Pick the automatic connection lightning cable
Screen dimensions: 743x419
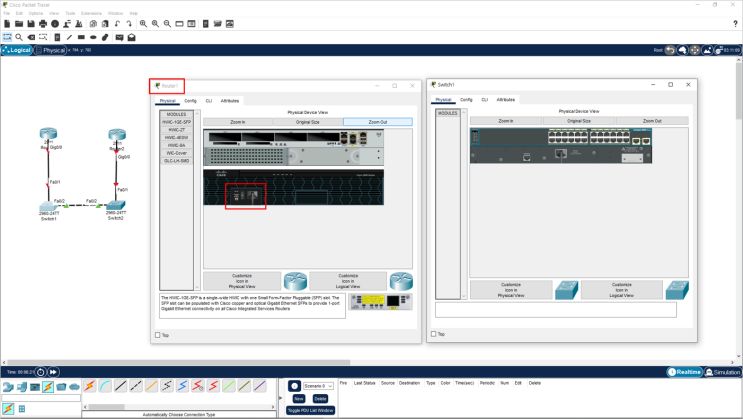90,386
